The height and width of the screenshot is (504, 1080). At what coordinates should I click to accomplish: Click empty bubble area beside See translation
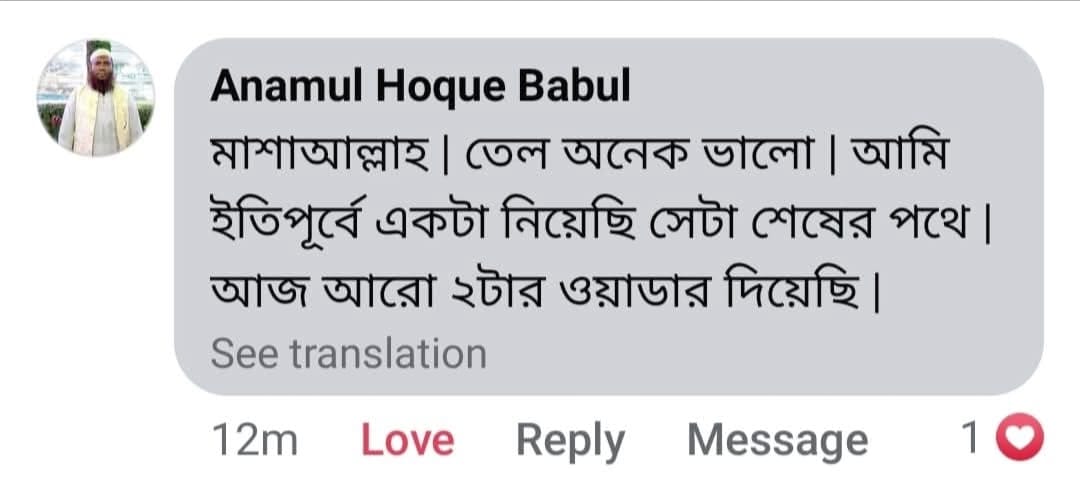point(758,355)
